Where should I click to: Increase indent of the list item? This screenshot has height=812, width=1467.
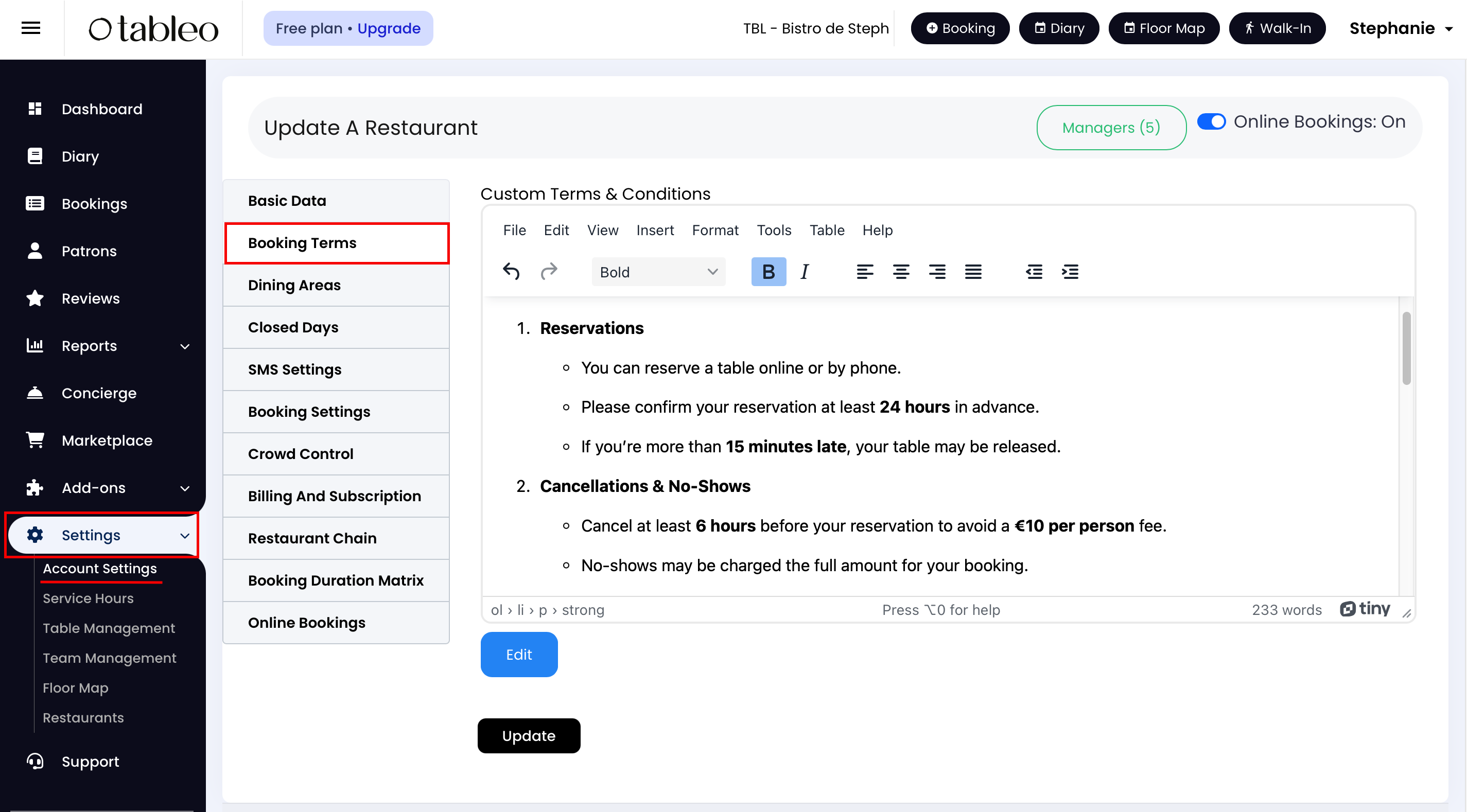(1070, 272)
